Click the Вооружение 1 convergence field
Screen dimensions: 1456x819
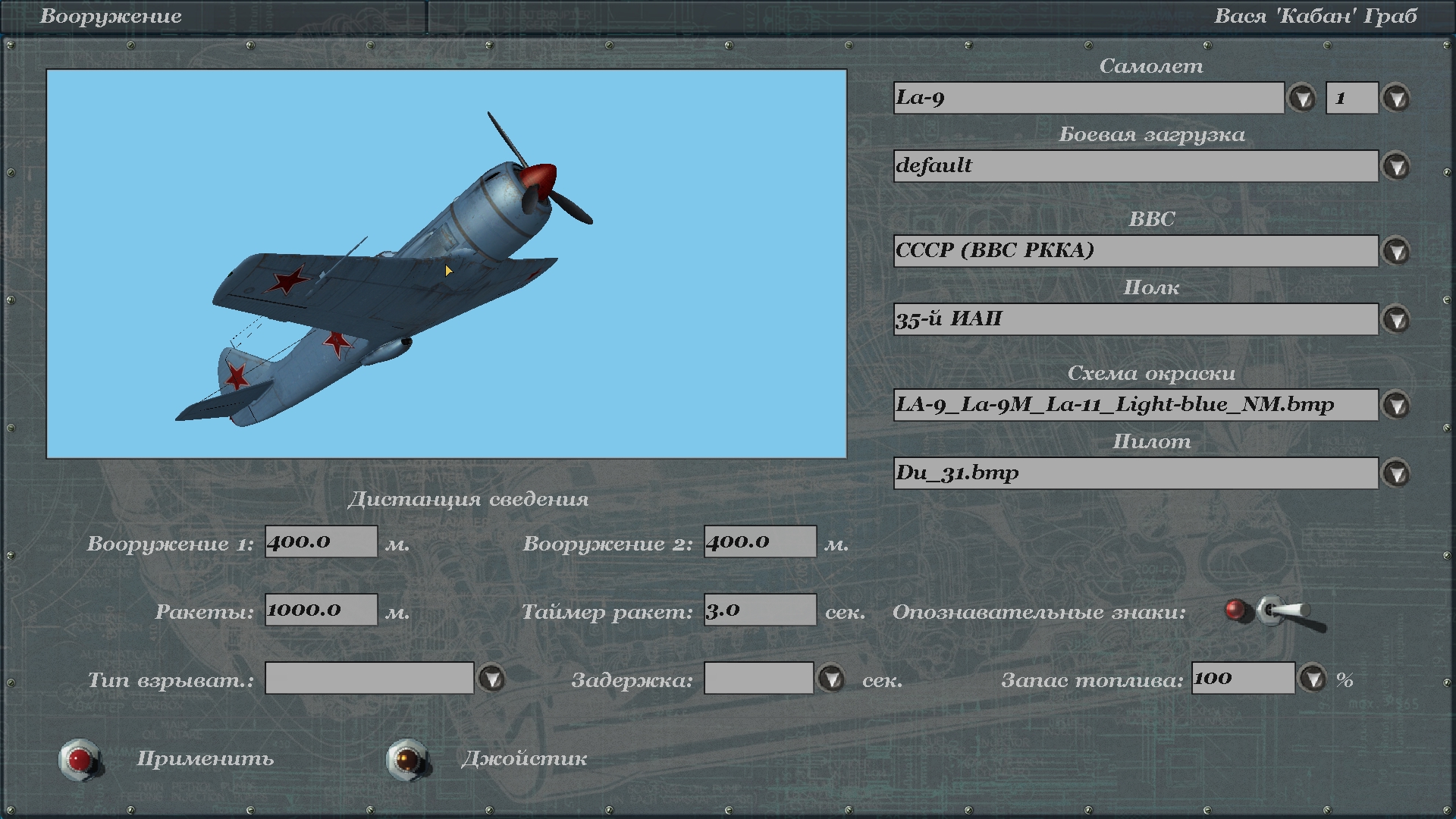coord(321,541)
